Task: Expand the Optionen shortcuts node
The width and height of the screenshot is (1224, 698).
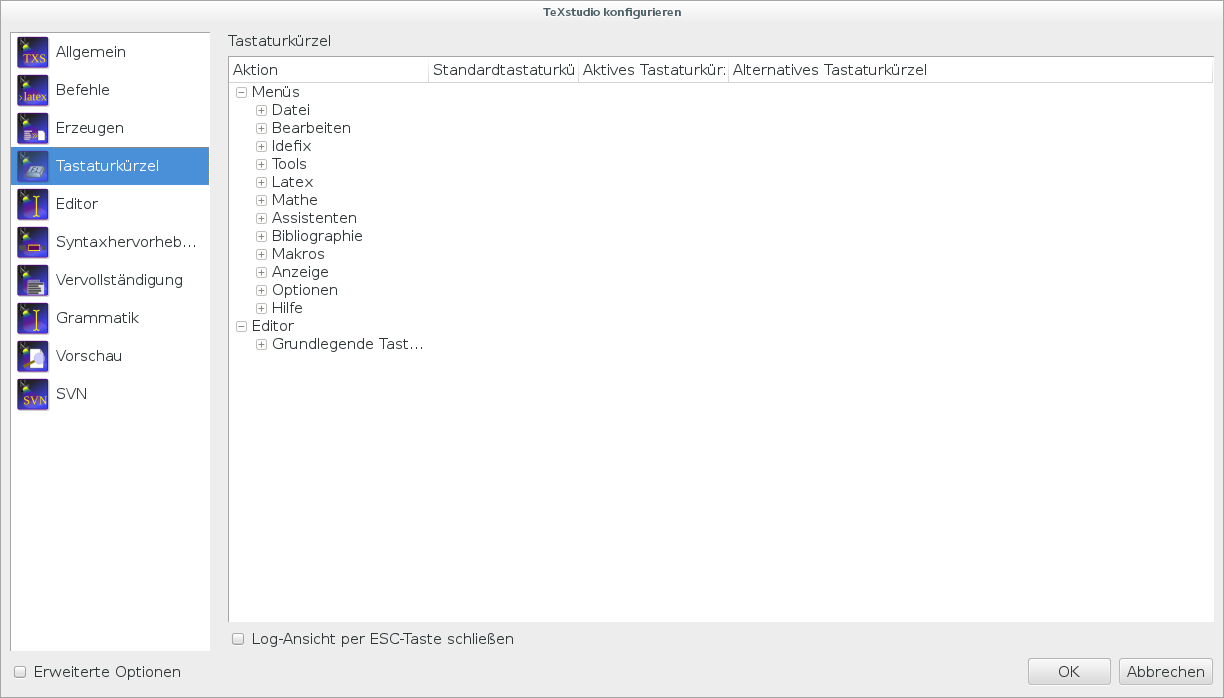Action: tap(261, 290)
